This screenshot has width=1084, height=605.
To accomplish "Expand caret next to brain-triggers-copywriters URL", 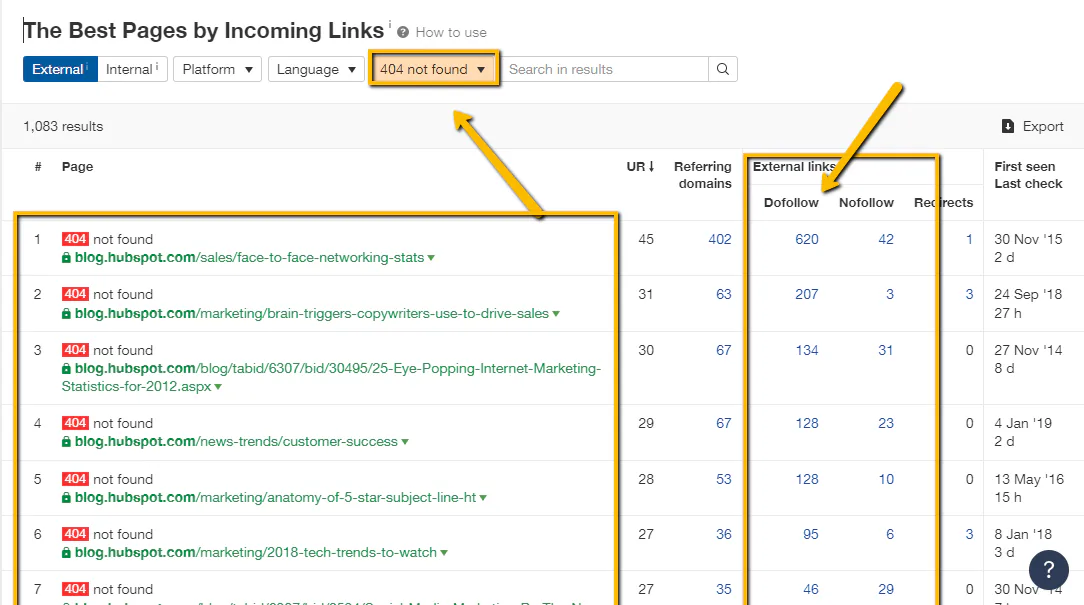I will [x=556, y=314].
